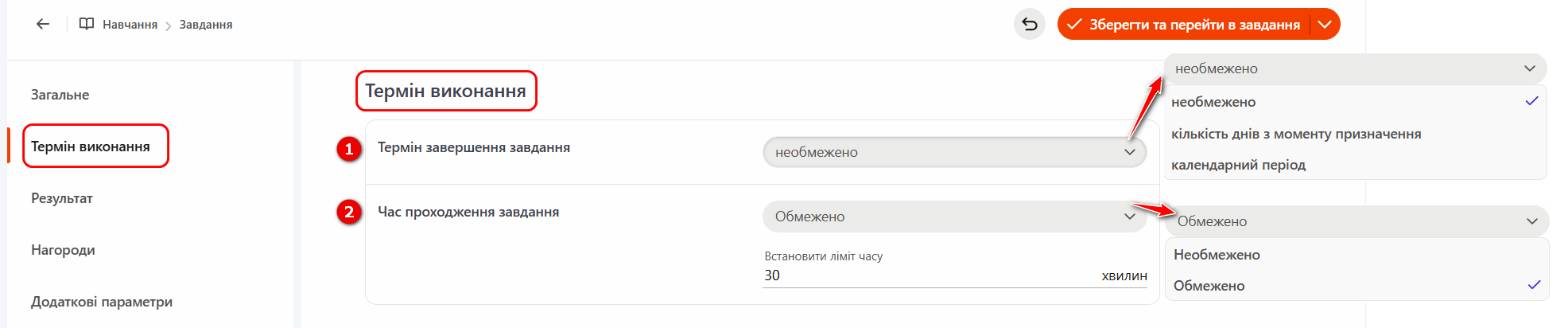
Task: Expand the Термін завершення завдання dropdown
Action: 954,152
